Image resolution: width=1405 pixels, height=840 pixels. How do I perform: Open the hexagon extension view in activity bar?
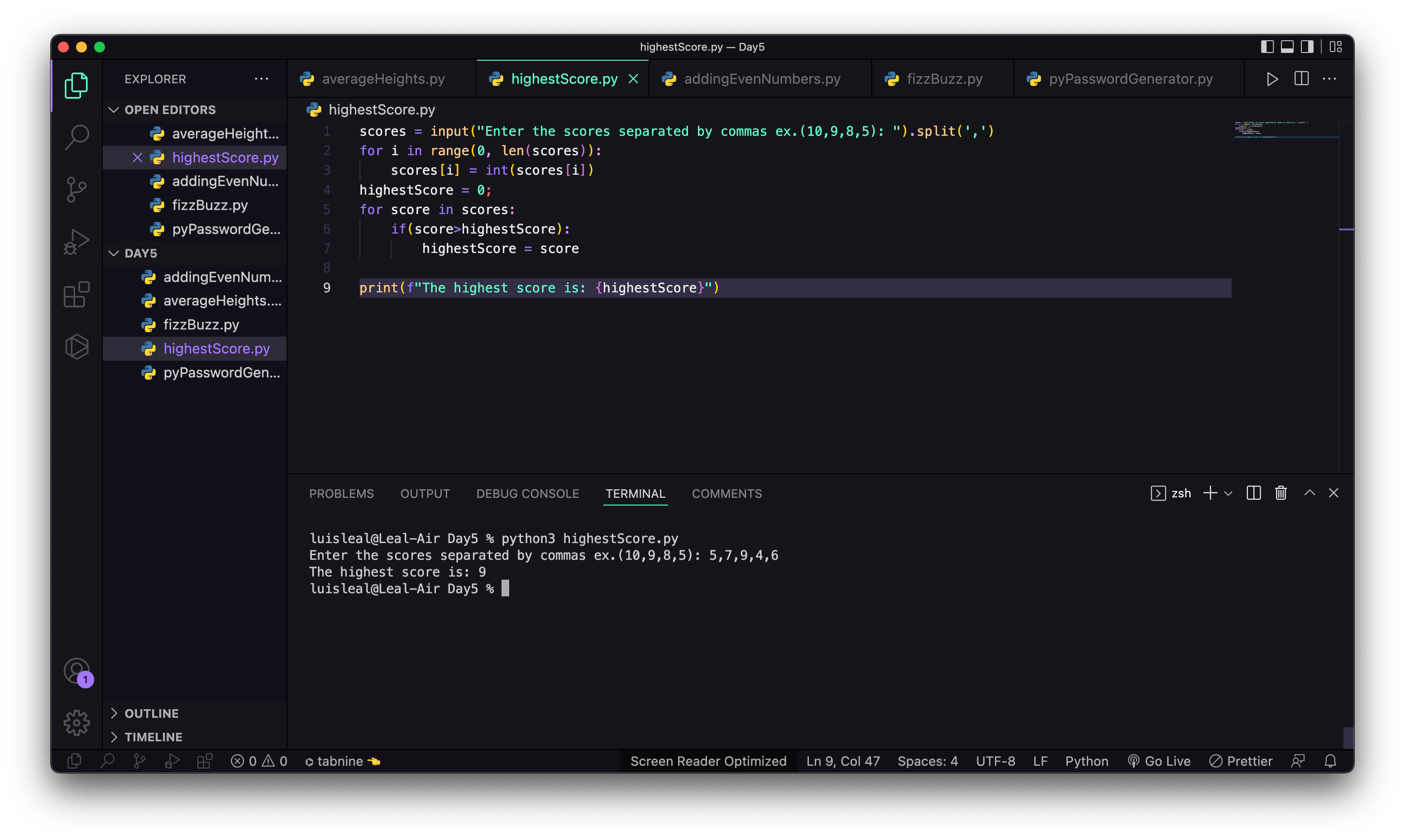[76, 346]
